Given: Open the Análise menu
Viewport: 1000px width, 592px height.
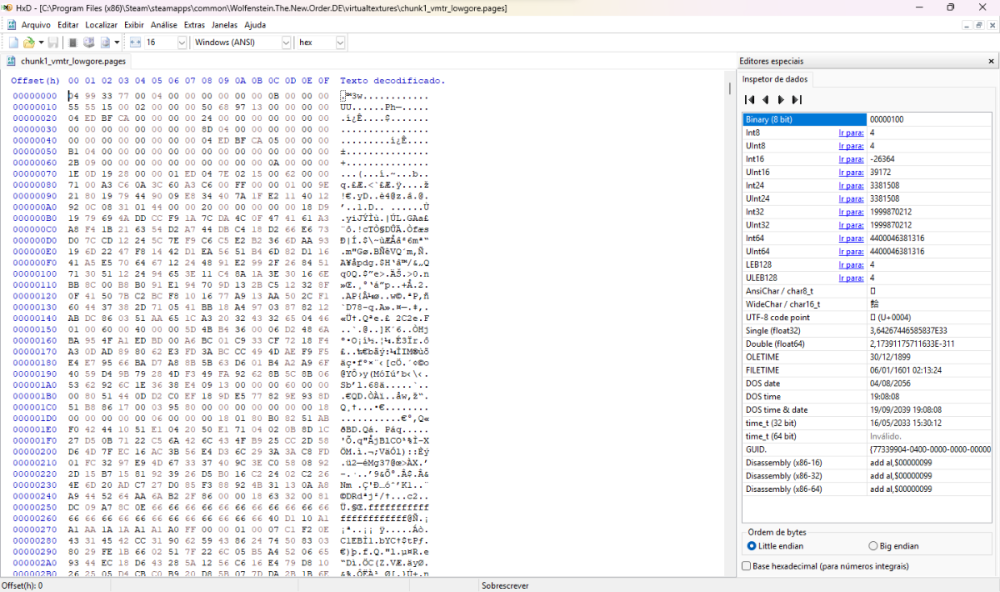Looking at the screenshot, I should click(163, 24).
